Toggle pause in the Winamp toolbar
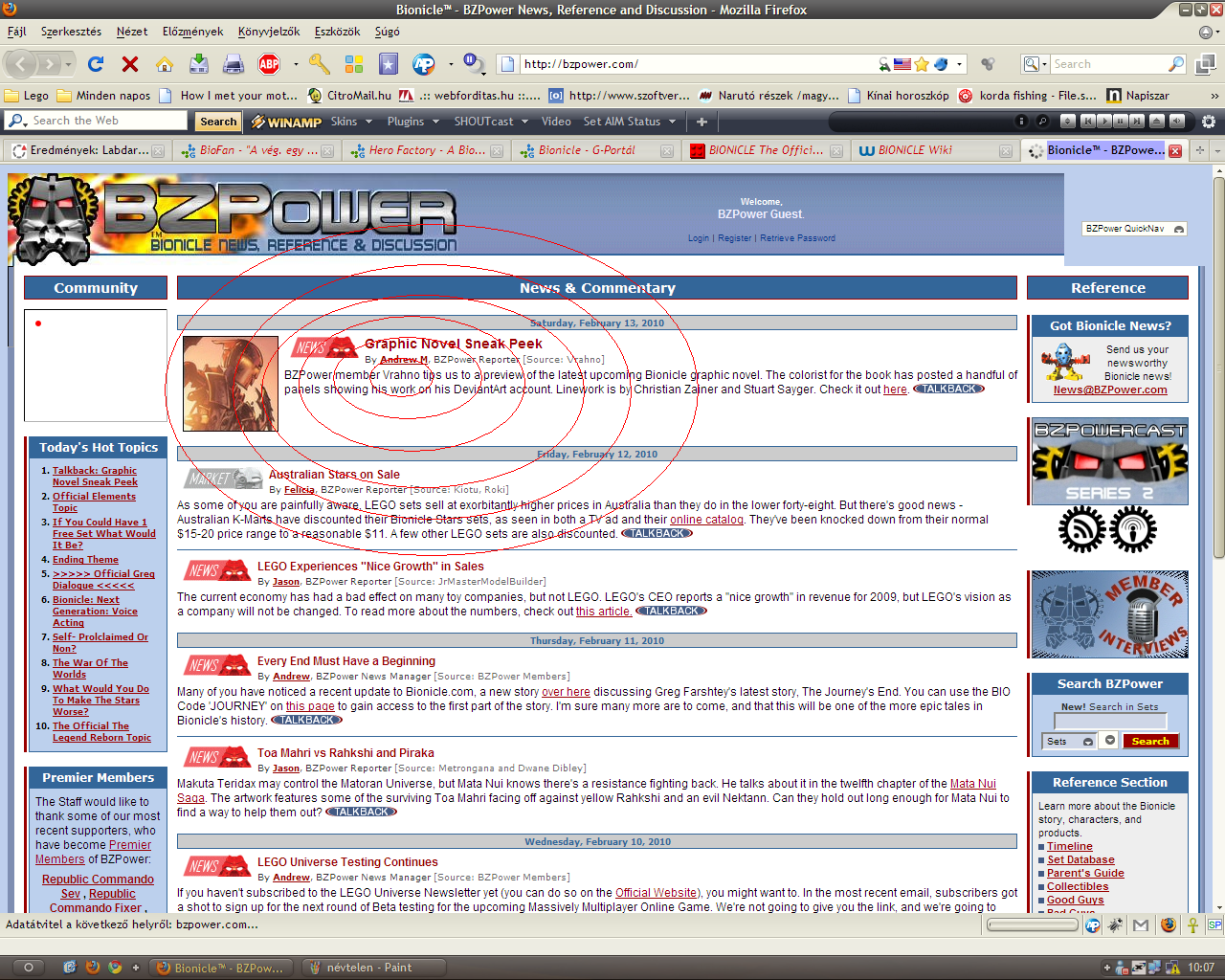Screen dimensions: 1225x980 pyautogui.click(x=1121, y=122)
